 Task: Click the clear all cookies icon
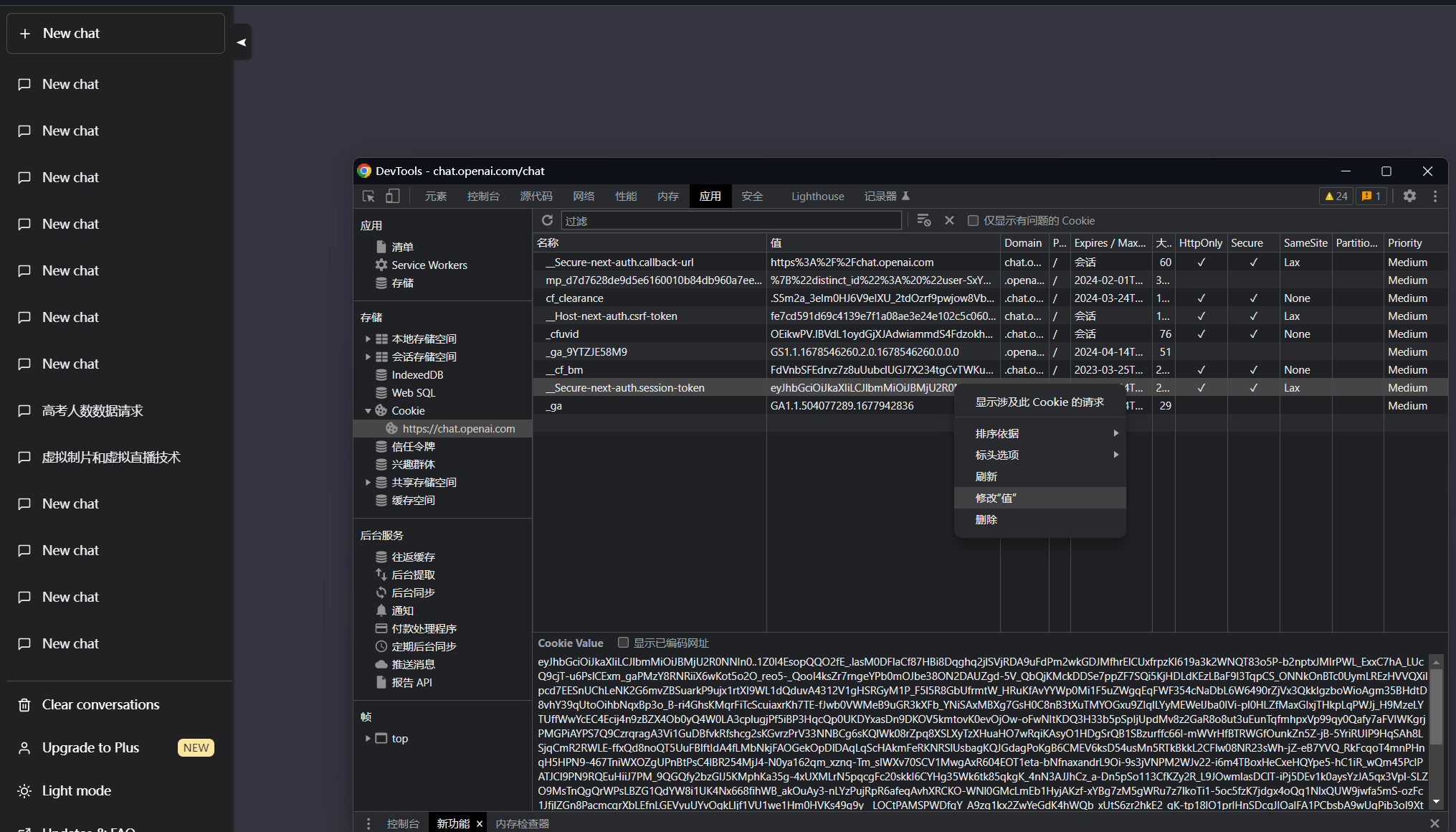[x=923, y=221]
